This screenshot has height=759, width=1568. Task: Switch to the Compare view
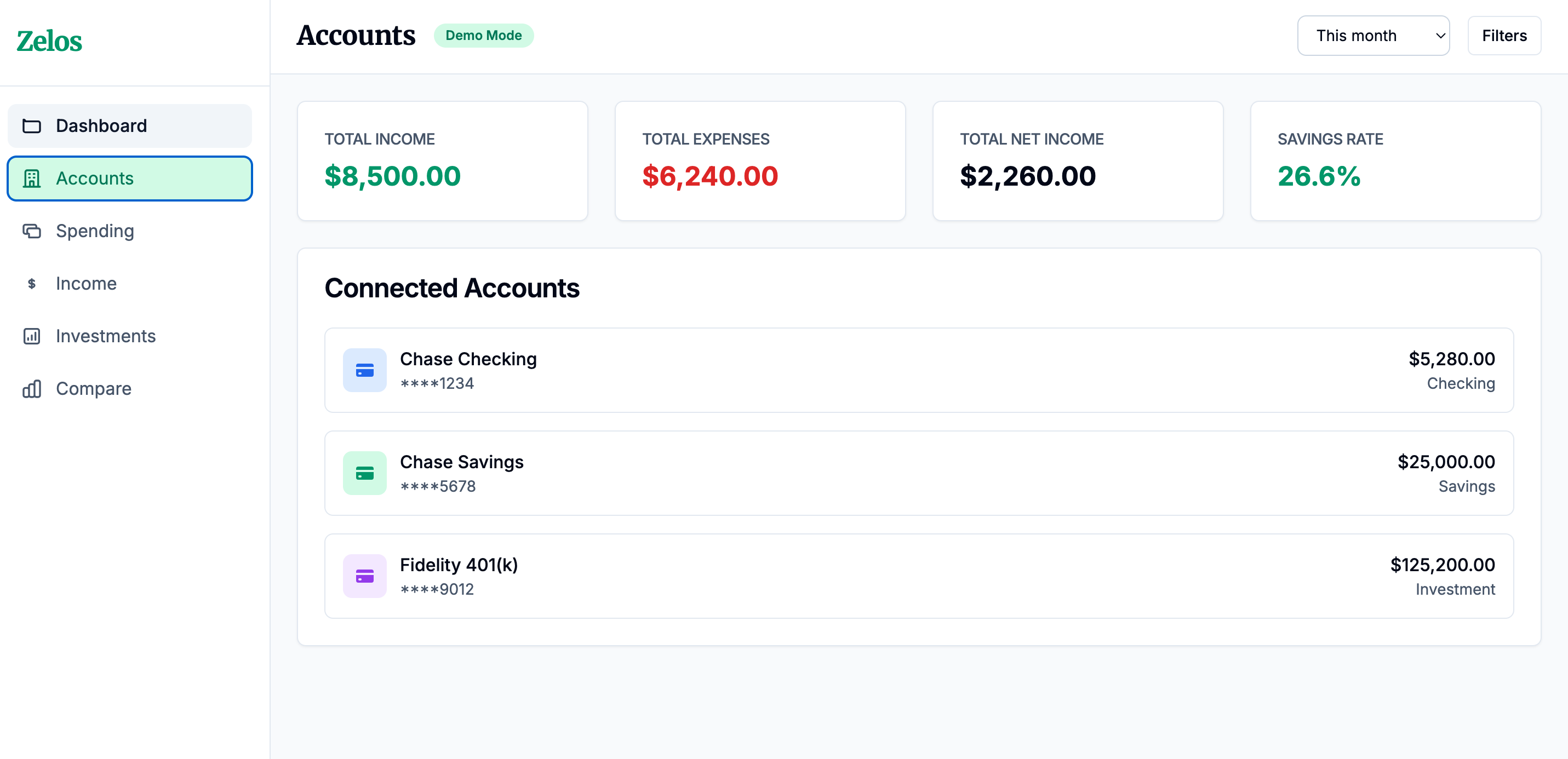[94, 389]
